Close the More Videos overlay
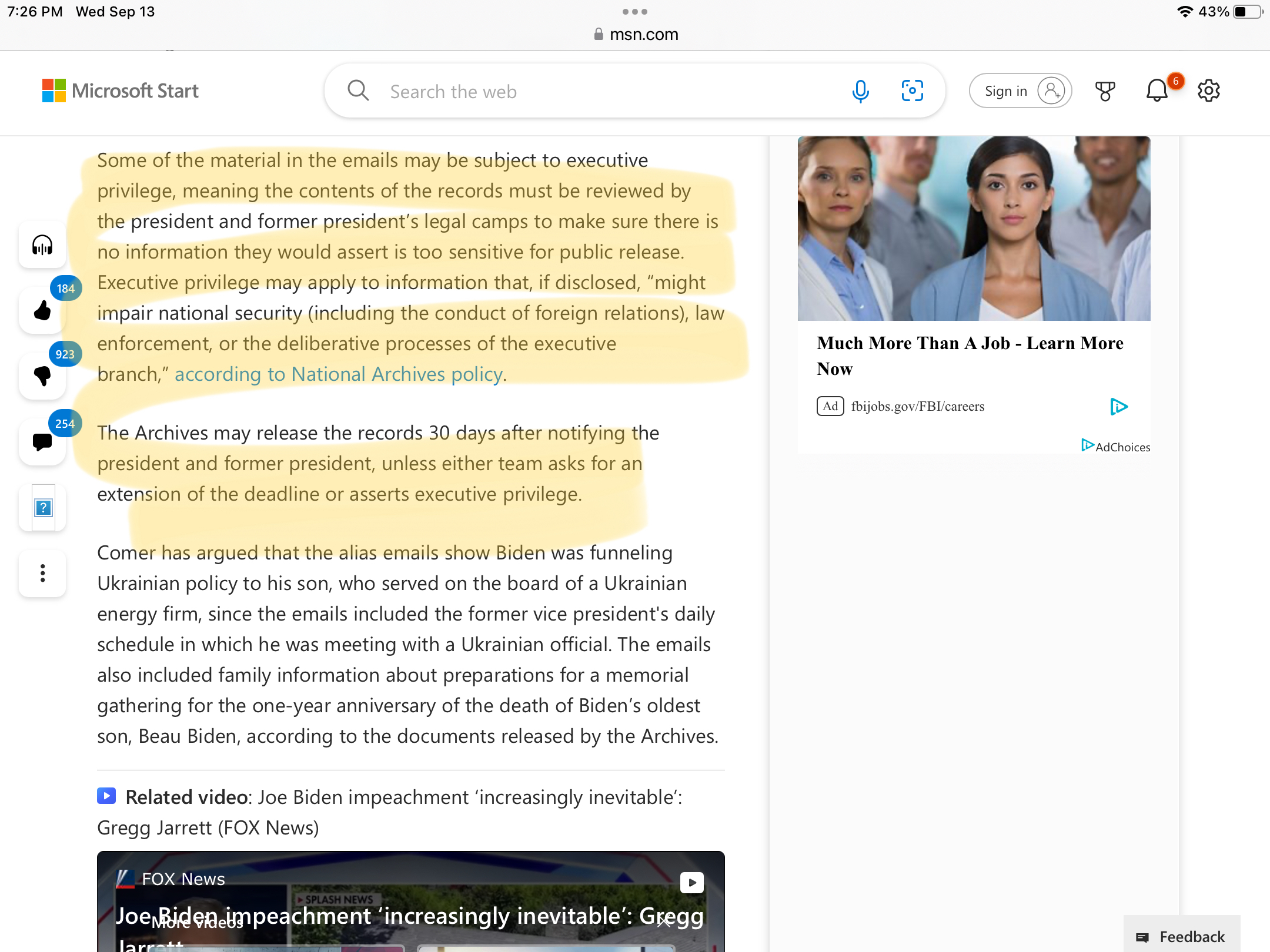 coord(664,922)
